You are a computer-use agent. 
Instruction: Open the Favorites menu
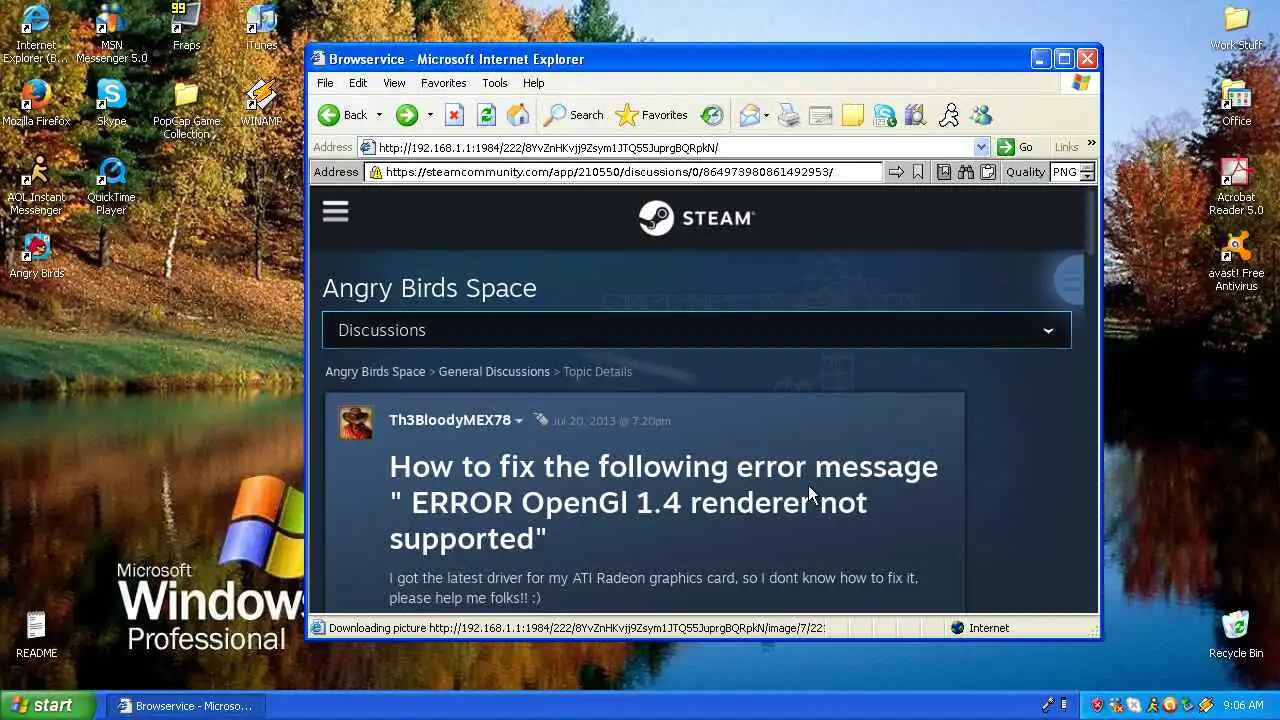[443, 83]
